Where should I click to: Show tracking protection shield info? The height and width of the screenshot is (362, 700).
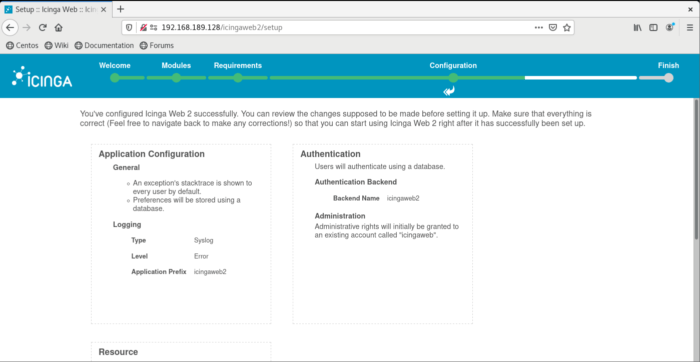[x=129, y=28]
